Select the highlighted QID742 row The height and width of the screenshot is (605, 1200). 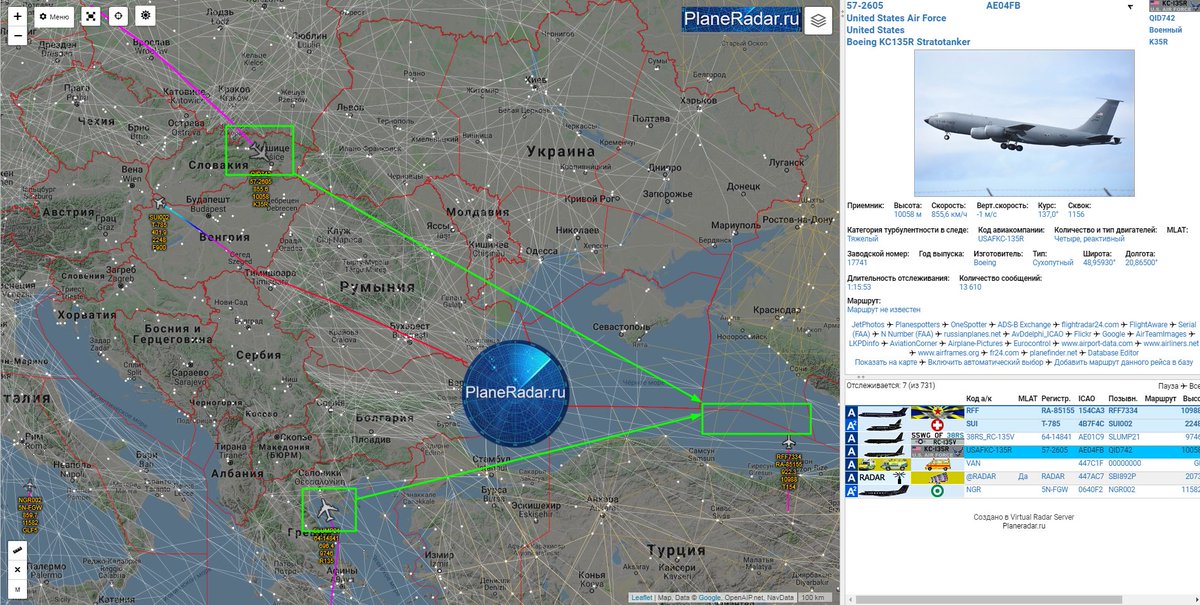1022,451
